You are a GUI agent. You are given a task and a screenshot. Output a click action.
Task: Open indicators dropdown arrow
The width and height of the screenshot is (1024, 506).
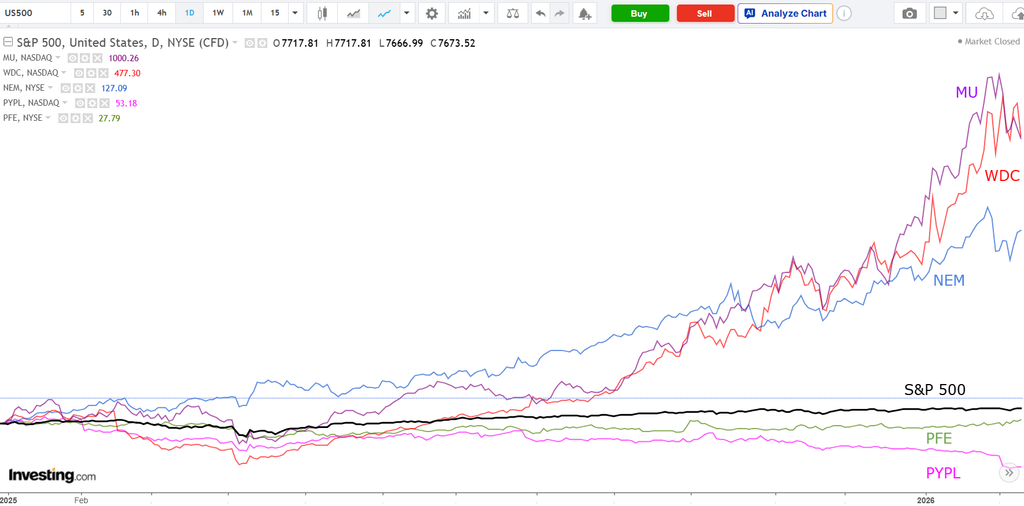point(485,13)
